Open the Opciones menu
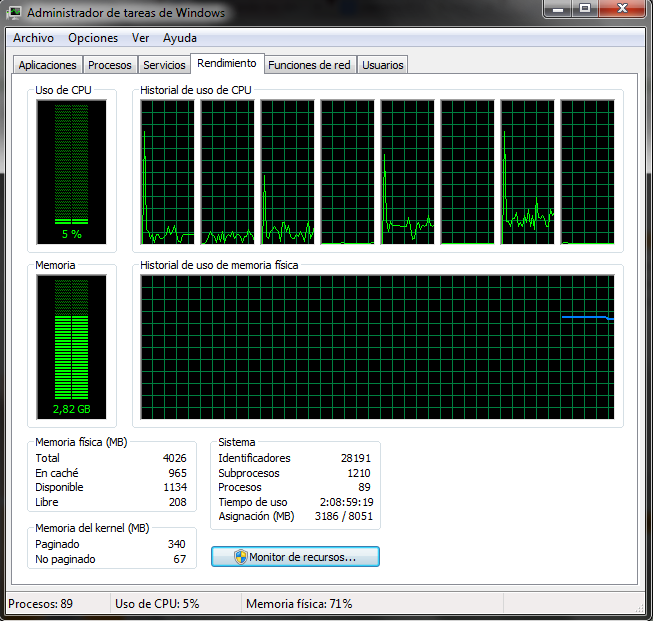653x621 pixels. coord(93,38)
